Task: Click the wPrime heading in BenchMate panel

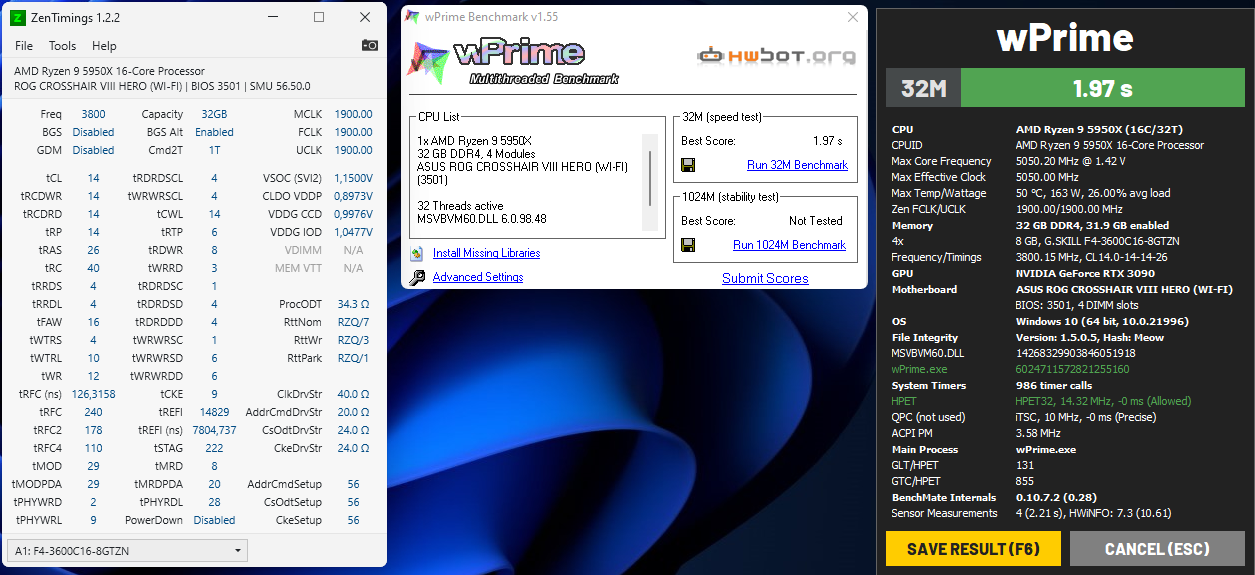Action: [x=1065, y=38]
